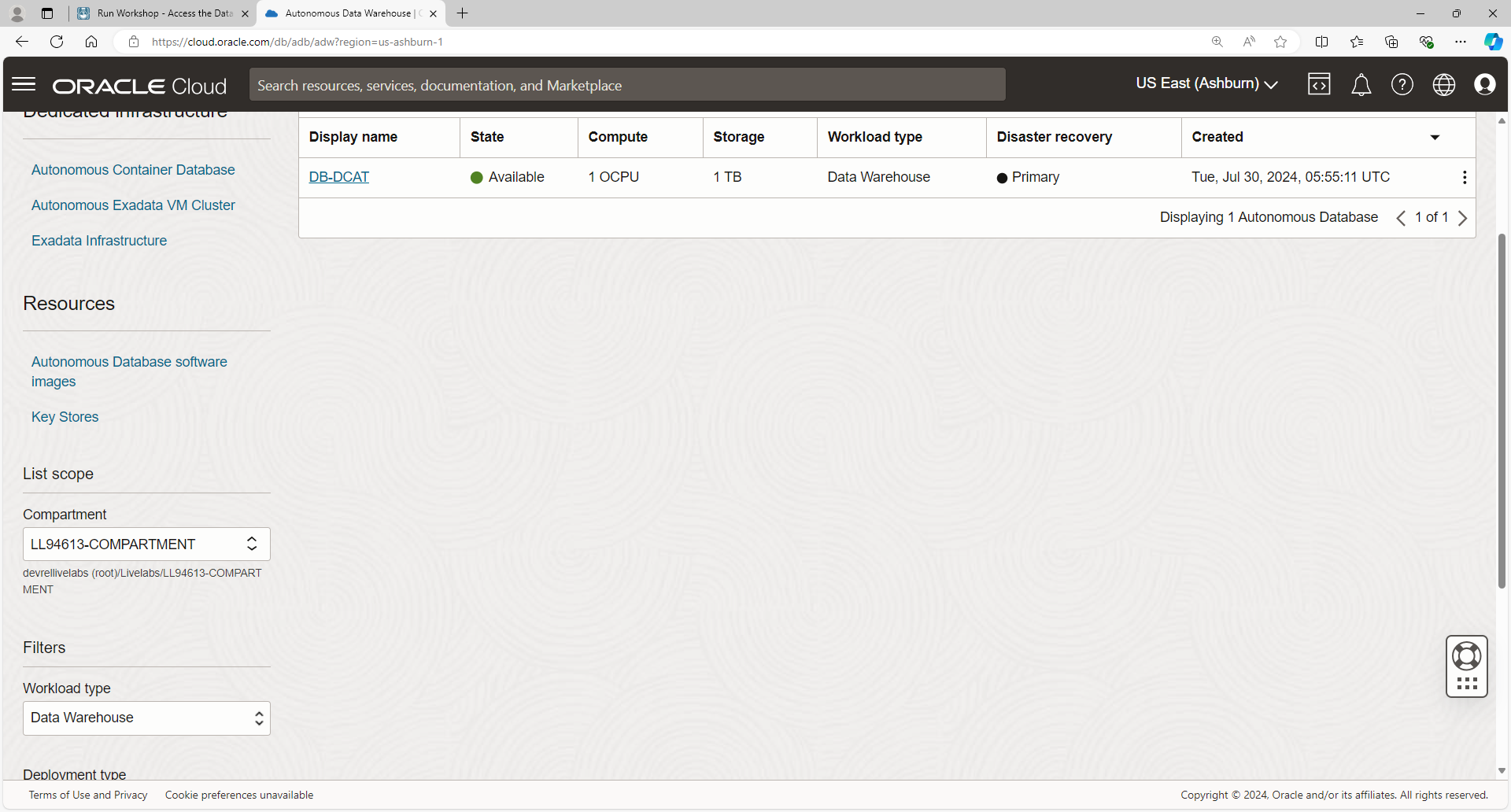Expand the US East (Ashburn) region selector
This screenshot has width=1511, height=812.
coord(1206,83)
